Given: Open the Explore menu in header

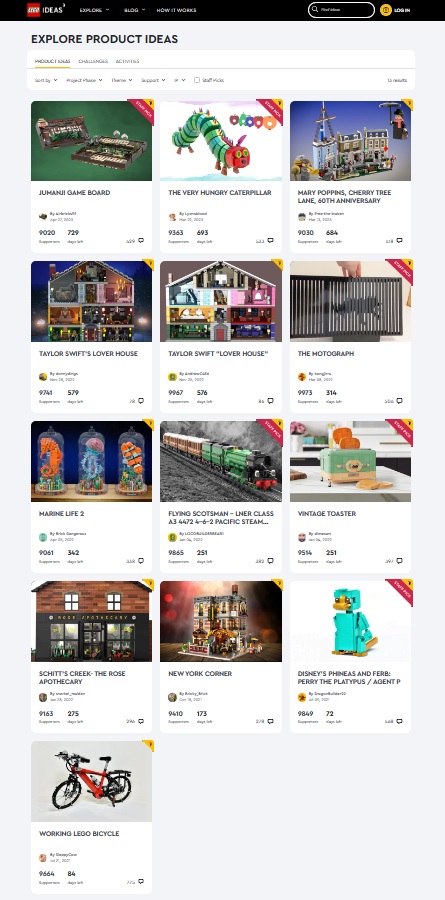Looking at the screenshot, I should pos(95,10).
